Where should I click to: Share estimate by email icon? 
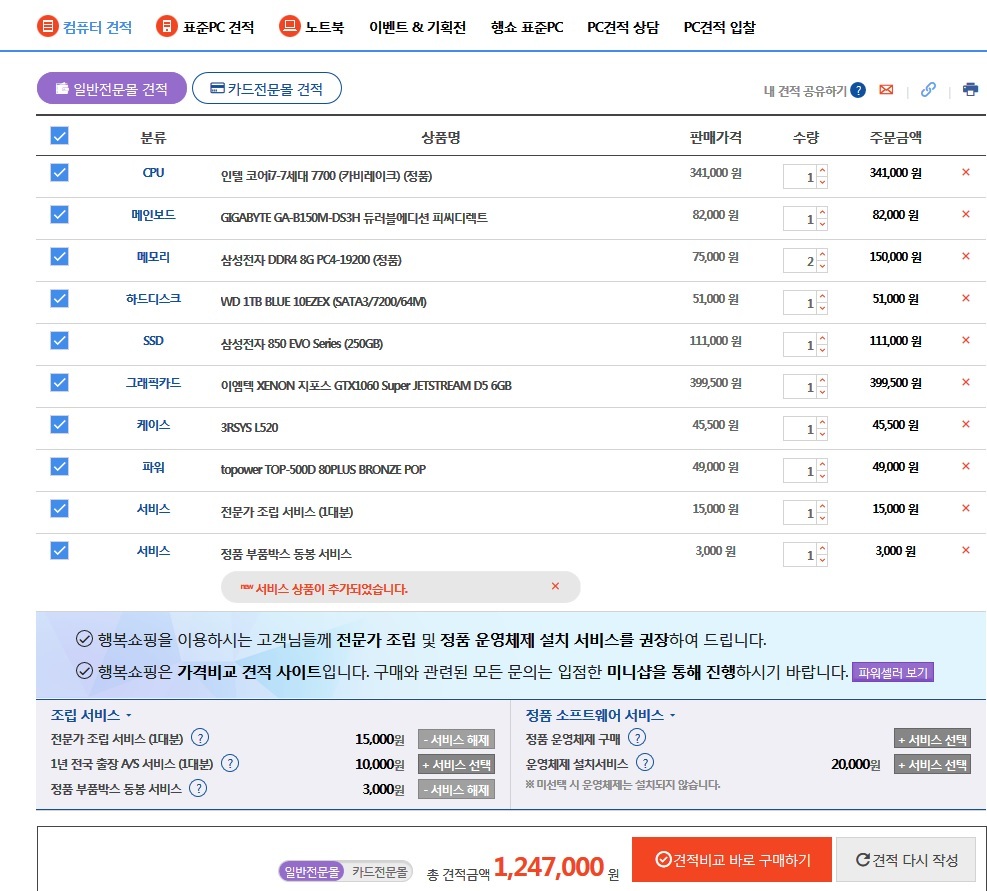pyautogui.click(x=886, y=90)
